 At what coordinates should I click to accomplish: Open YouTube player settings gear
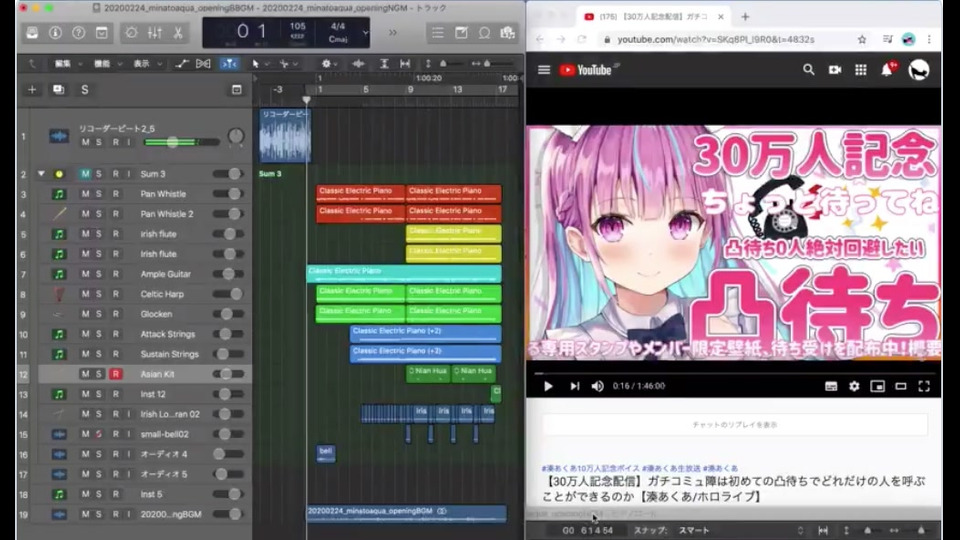tap(854, 386)
